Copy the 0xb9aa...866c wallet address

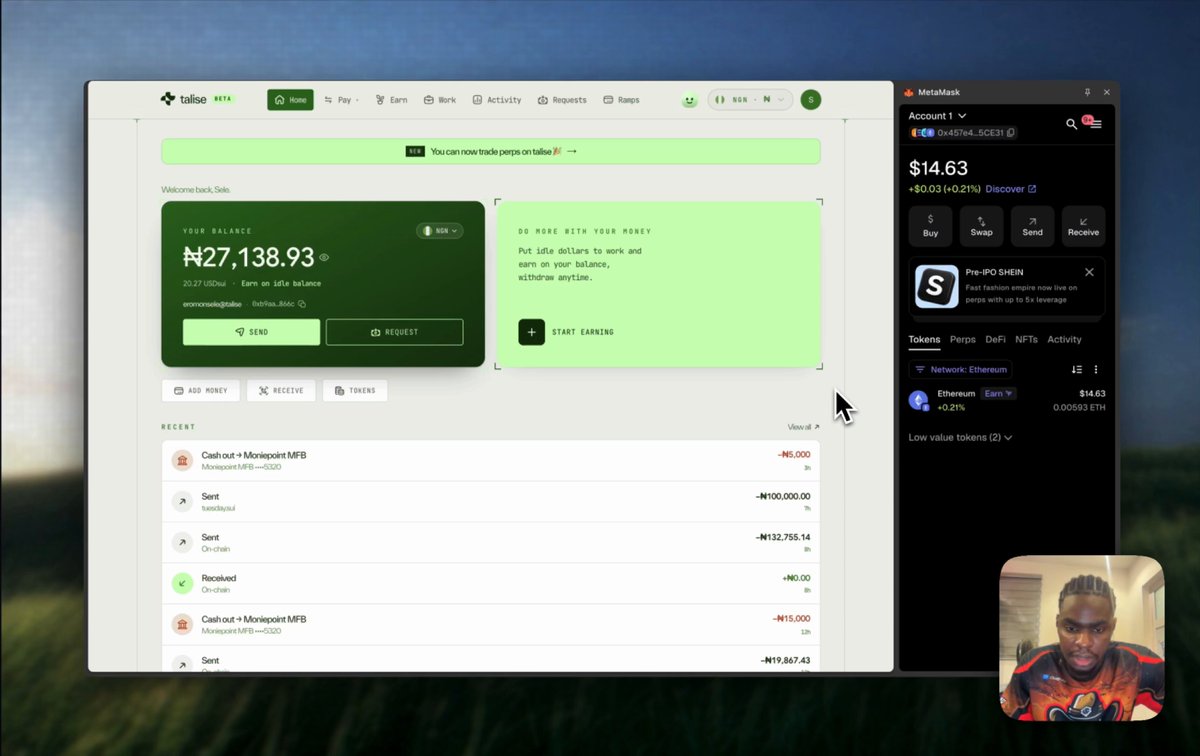tap(301, 304)
